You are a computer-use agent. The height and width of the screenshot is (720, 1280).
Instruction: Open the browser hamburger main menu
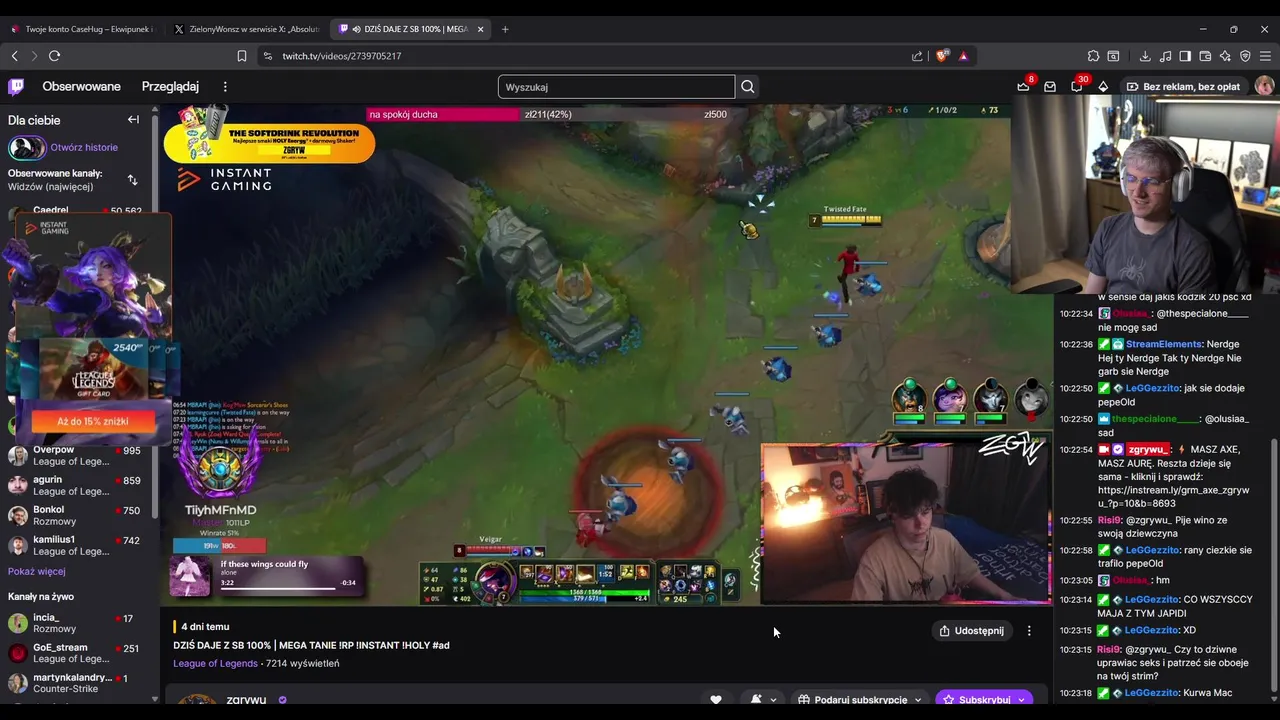point(1266,56)
